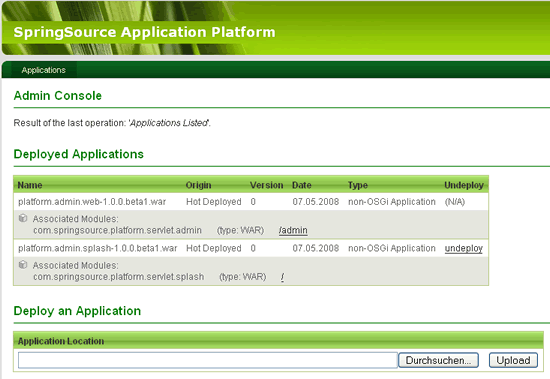
Task: Open the /admin module link
Action: click(293, 230)
